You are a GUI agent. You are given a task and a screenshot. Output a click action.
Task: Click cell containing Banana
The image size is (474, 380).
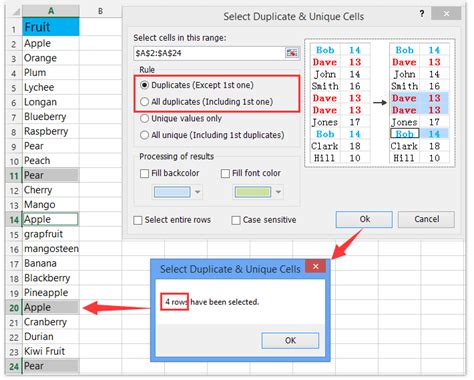click(51, 263)
